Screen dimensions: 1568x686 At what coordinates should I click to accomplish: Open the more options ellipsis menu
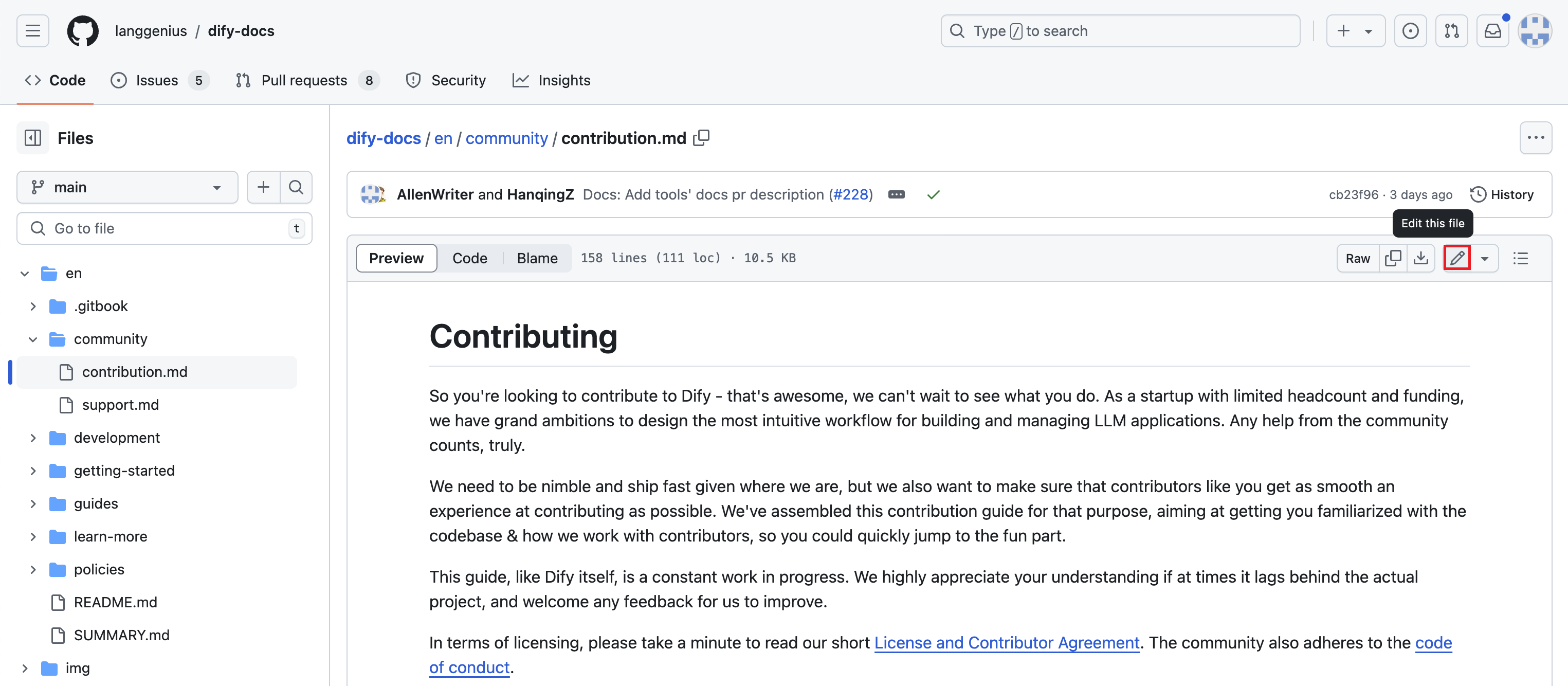point(1535,138)
